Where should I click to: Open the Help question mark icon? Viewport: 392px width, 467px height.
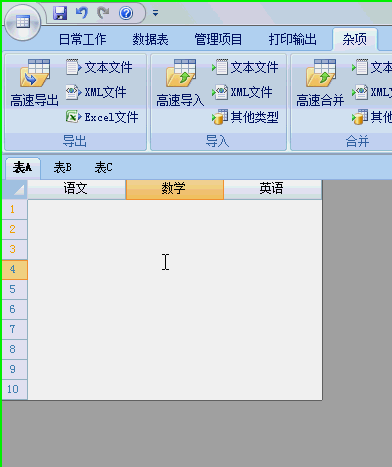pos(126,13)
